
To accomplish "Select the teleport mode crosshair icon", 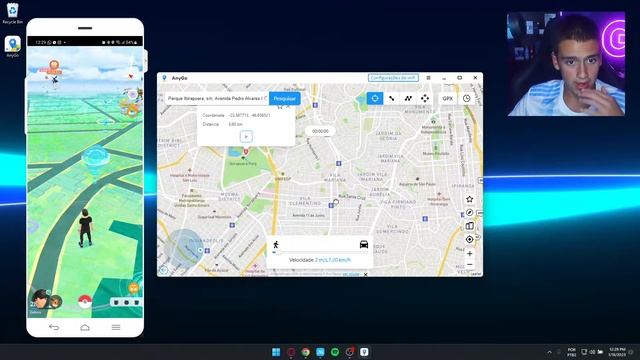I will [375, 98].
